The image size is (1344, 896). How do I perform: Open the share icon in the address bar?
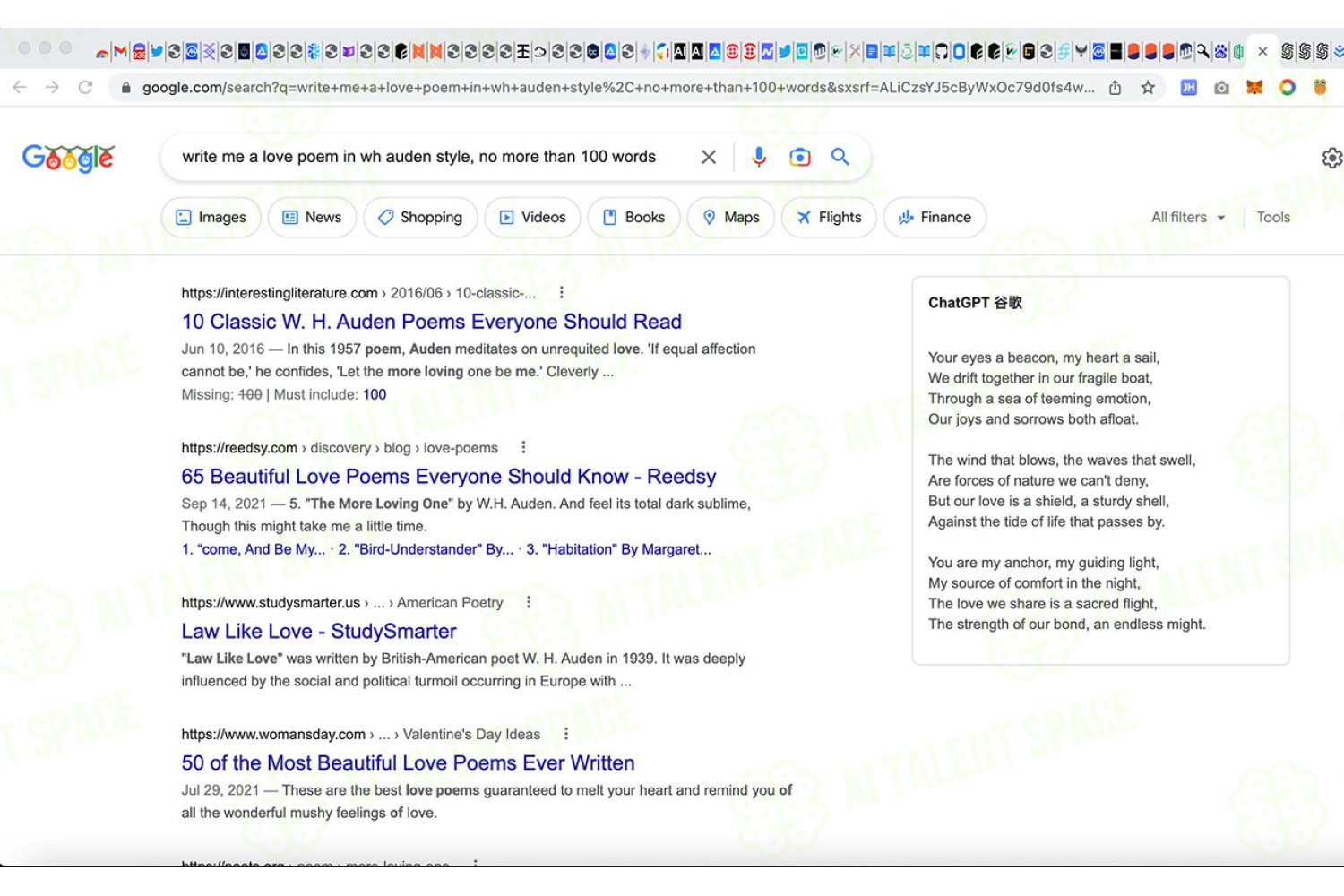click(x=1115, y=87)
